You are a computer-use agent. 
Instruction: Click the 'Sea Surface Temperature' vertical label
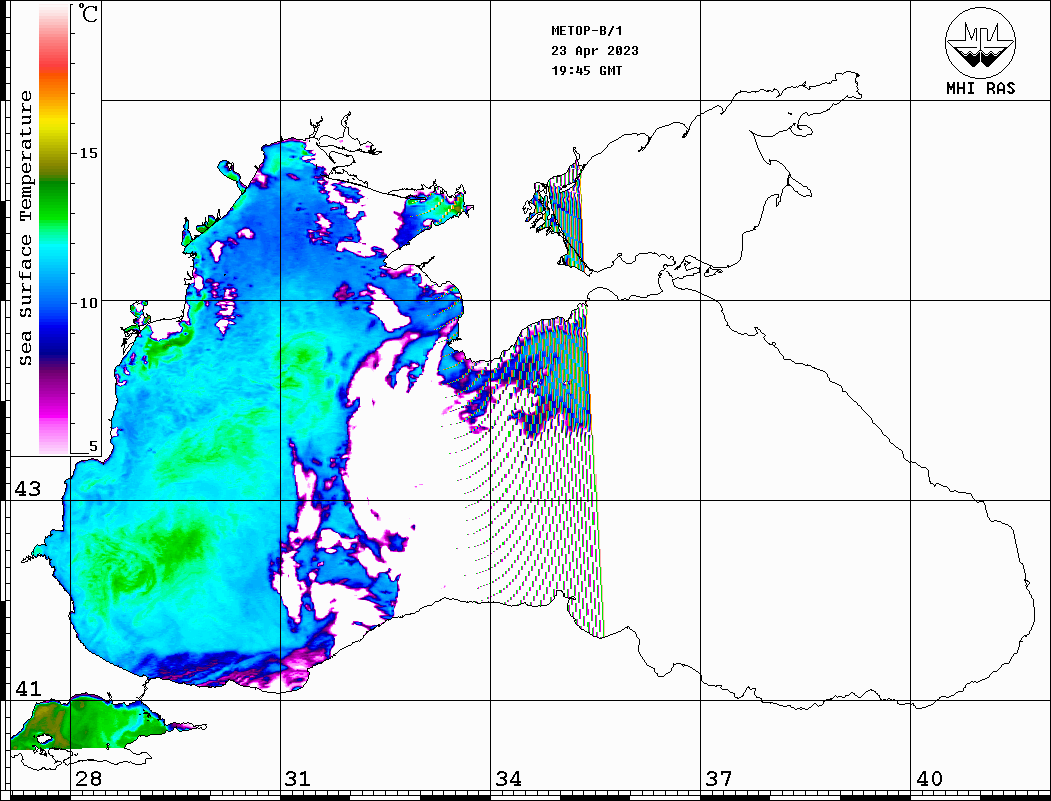[25, 228]
